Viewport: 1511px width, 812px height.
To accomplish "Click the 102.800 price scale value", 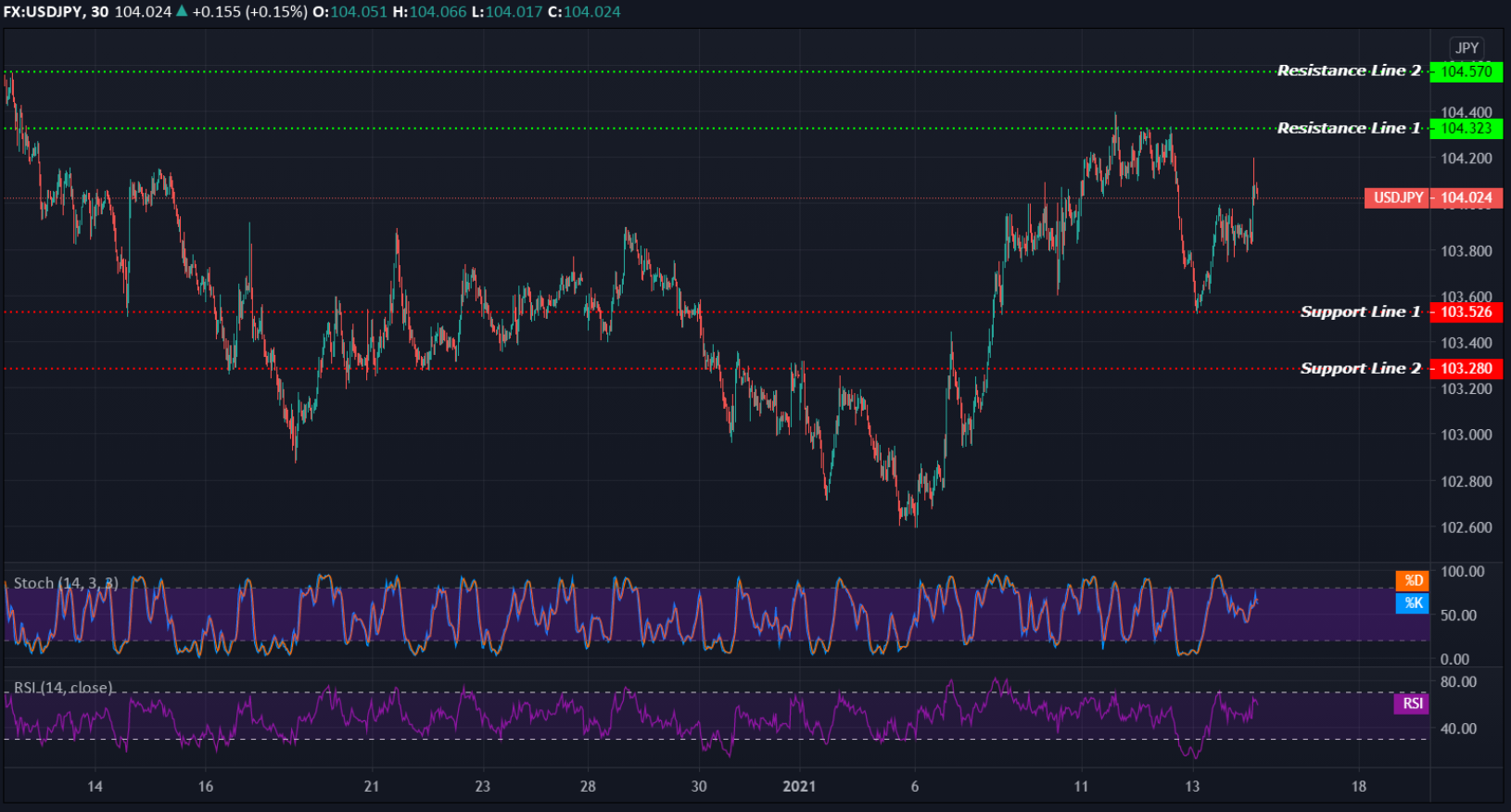I will coord(1467,482).
